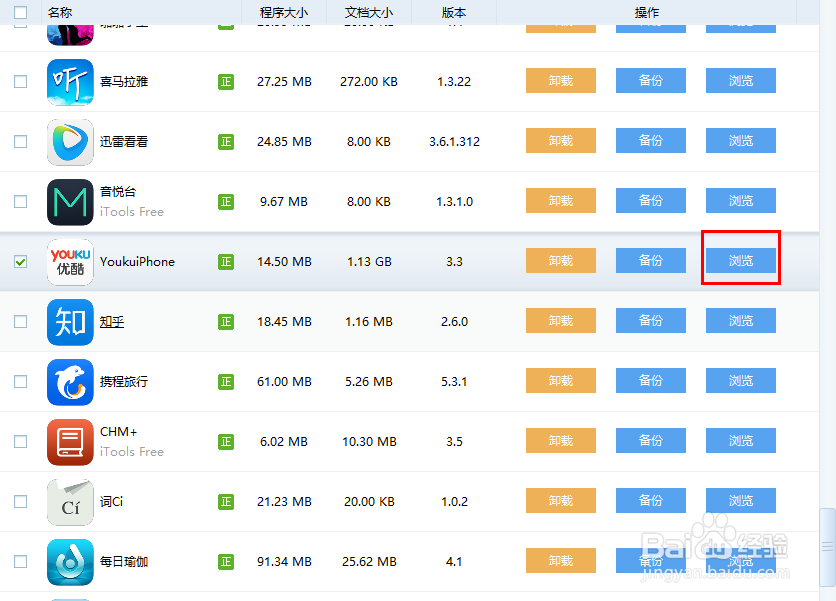Check the 喜马拉雅 row checkbox
836x601 pixels.
pos(20,82)
